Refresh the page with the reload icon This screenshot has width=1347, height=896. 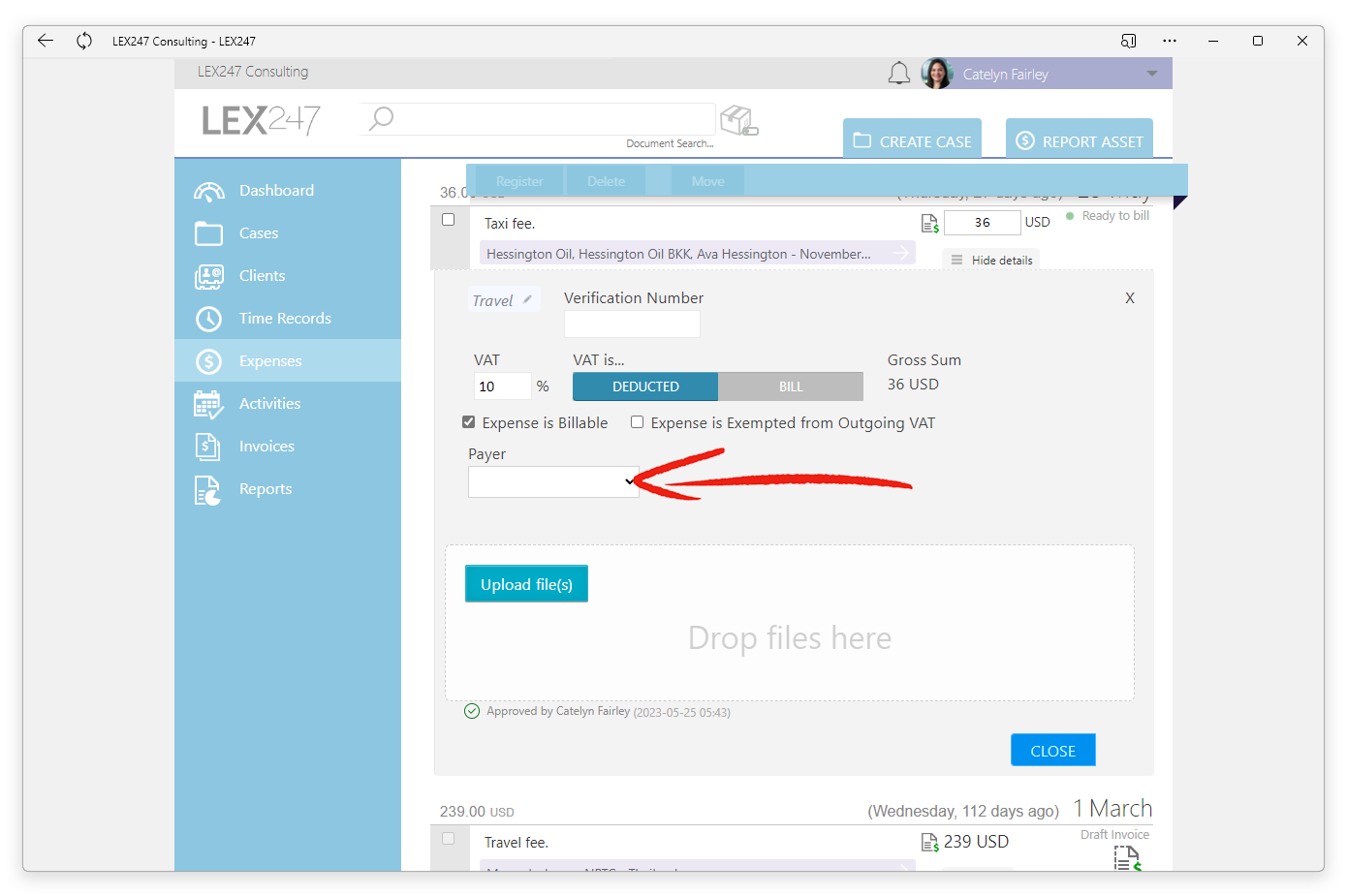[x=84, y=41]
